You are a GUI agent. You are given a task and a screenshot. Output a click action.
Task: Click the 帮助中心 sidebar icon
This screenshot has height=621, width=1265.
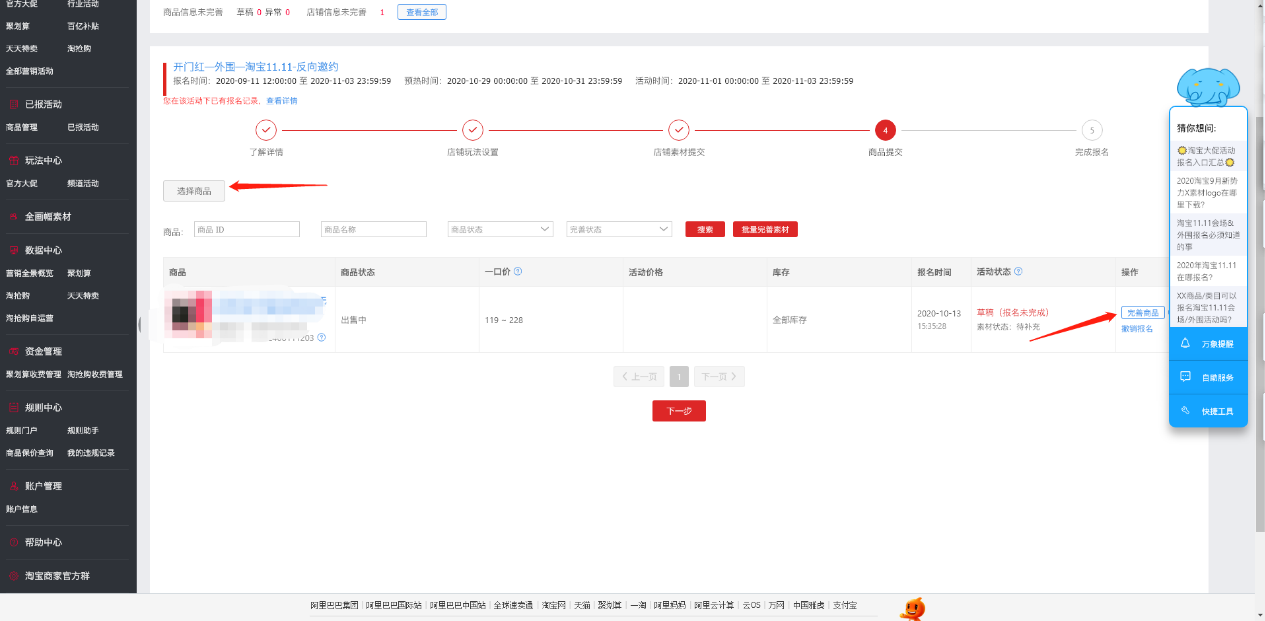[x=13, y=542]
